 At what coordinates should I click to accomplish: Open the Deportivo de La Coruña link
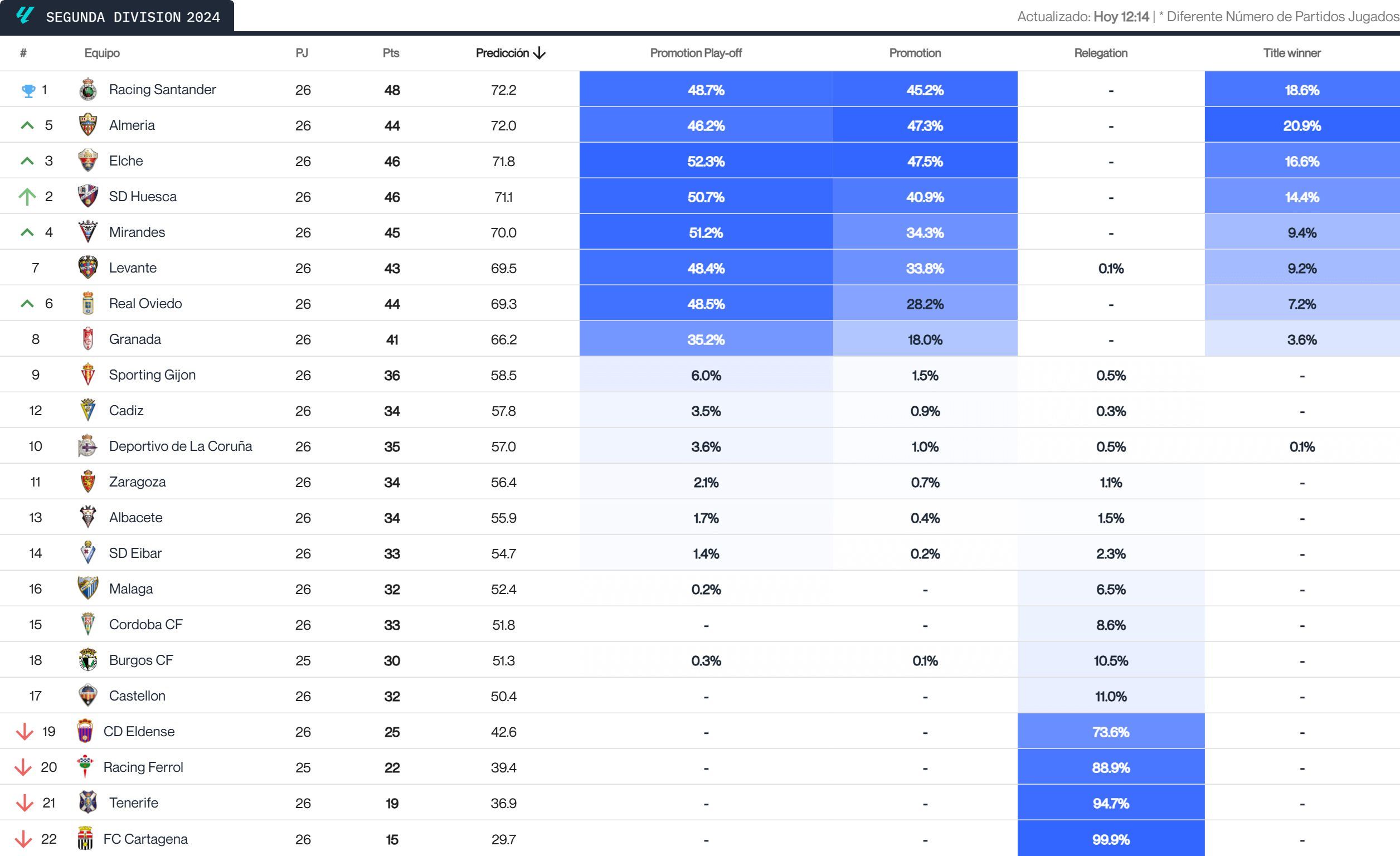point(180,446)
